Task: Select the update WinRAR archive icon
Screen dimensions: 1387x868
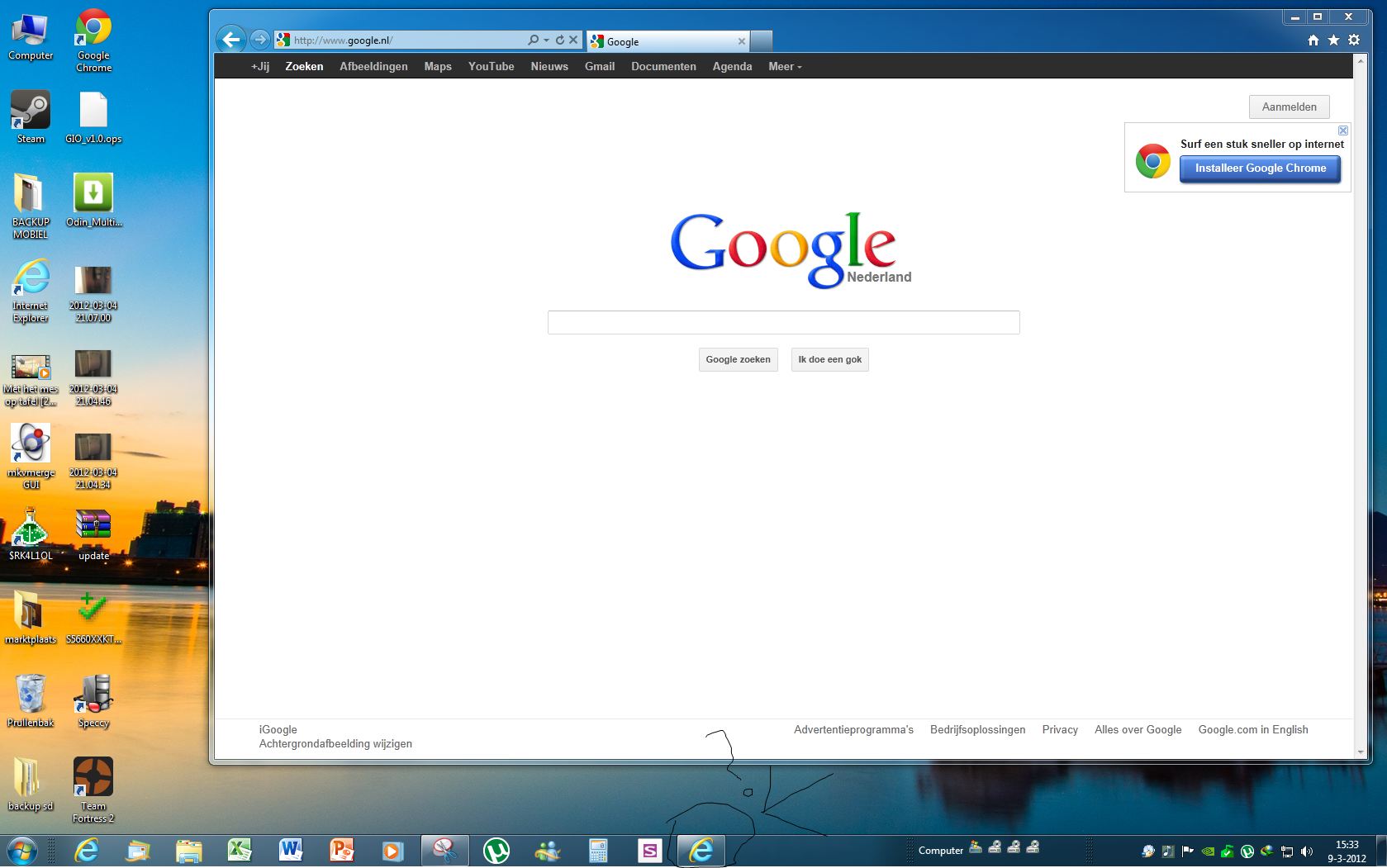Action: click(93, 534)
